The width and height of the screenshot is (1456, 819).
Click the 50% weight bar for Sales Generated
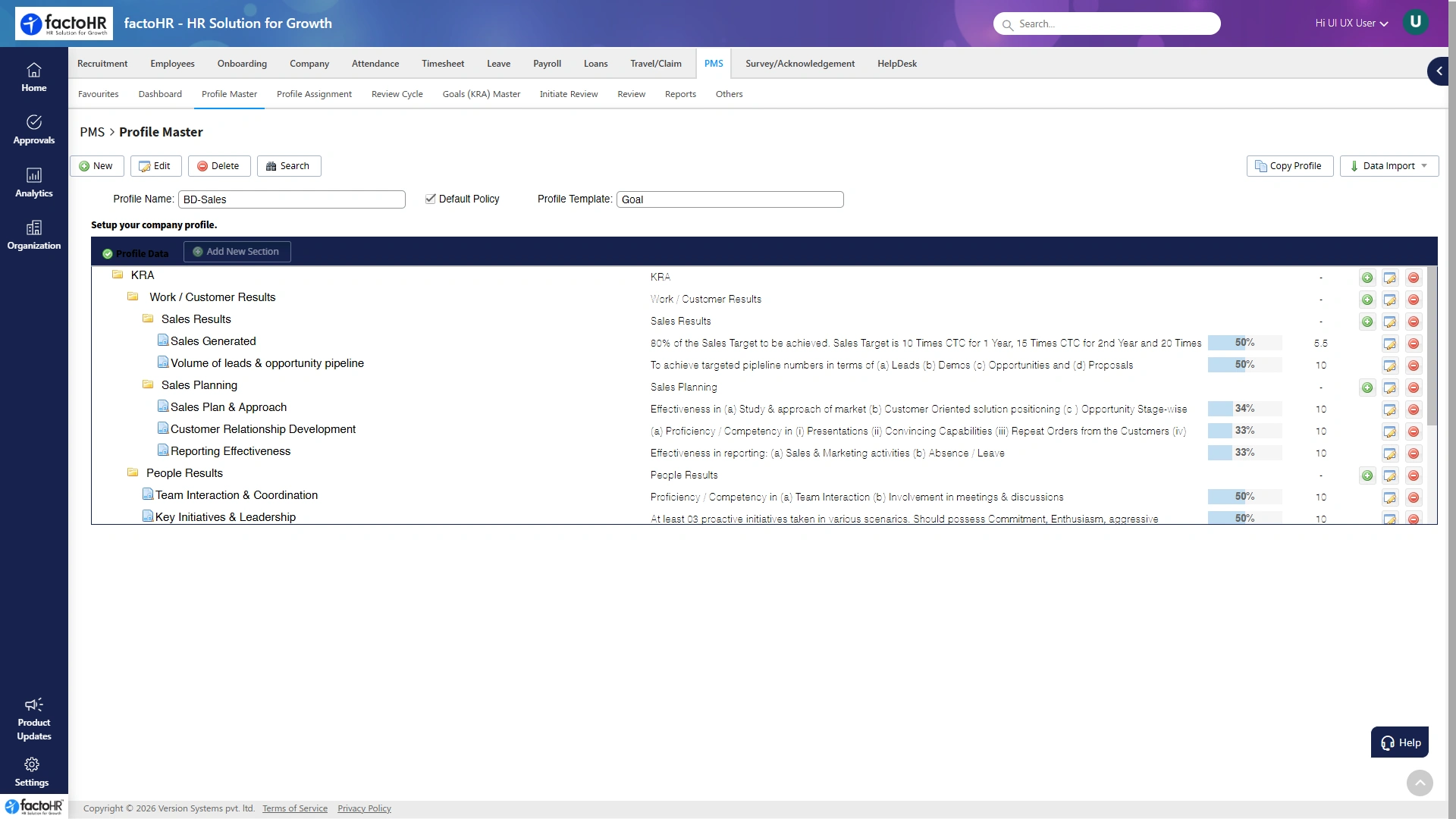pos(1244,343)
